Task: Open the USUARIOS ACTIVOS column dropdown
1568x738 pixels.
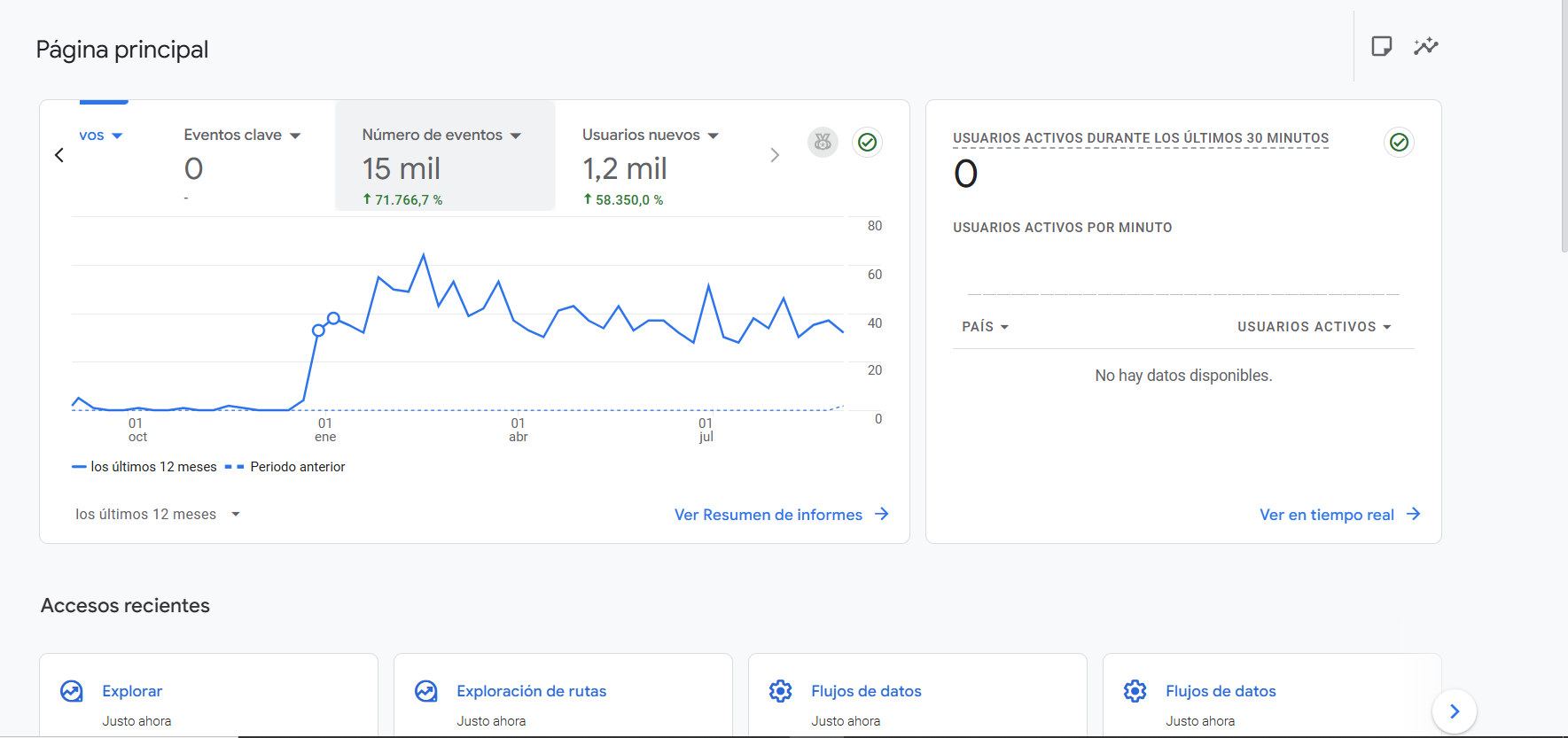Action: click(1314, 327)
